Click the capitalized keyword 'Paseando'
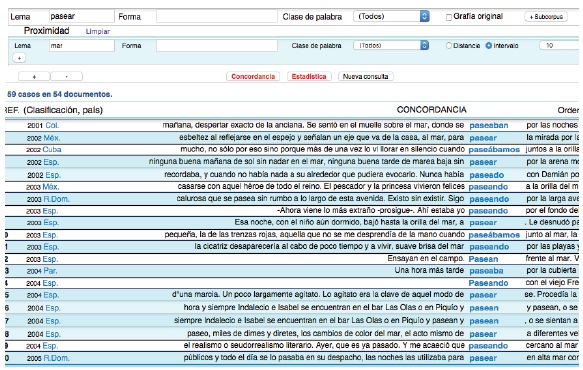 [x=488, y=283]
